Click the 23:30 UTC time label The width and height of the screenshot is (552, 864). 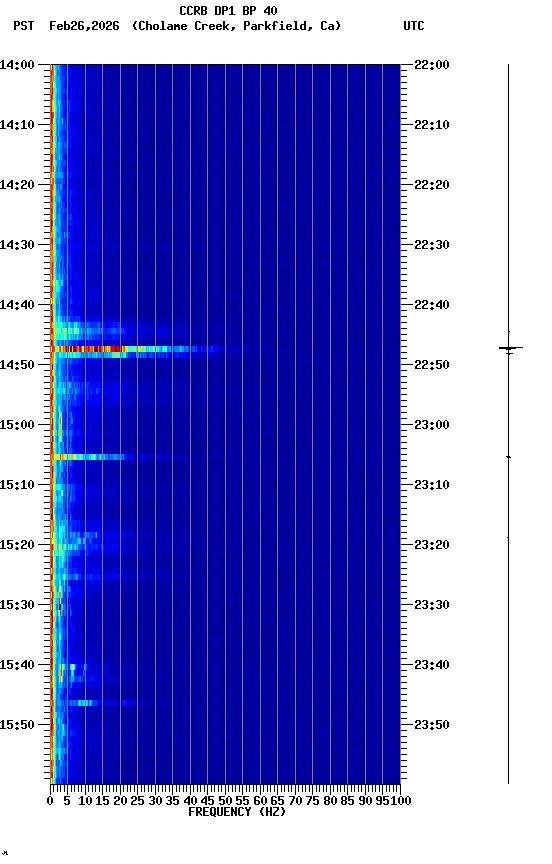point(432,606)
